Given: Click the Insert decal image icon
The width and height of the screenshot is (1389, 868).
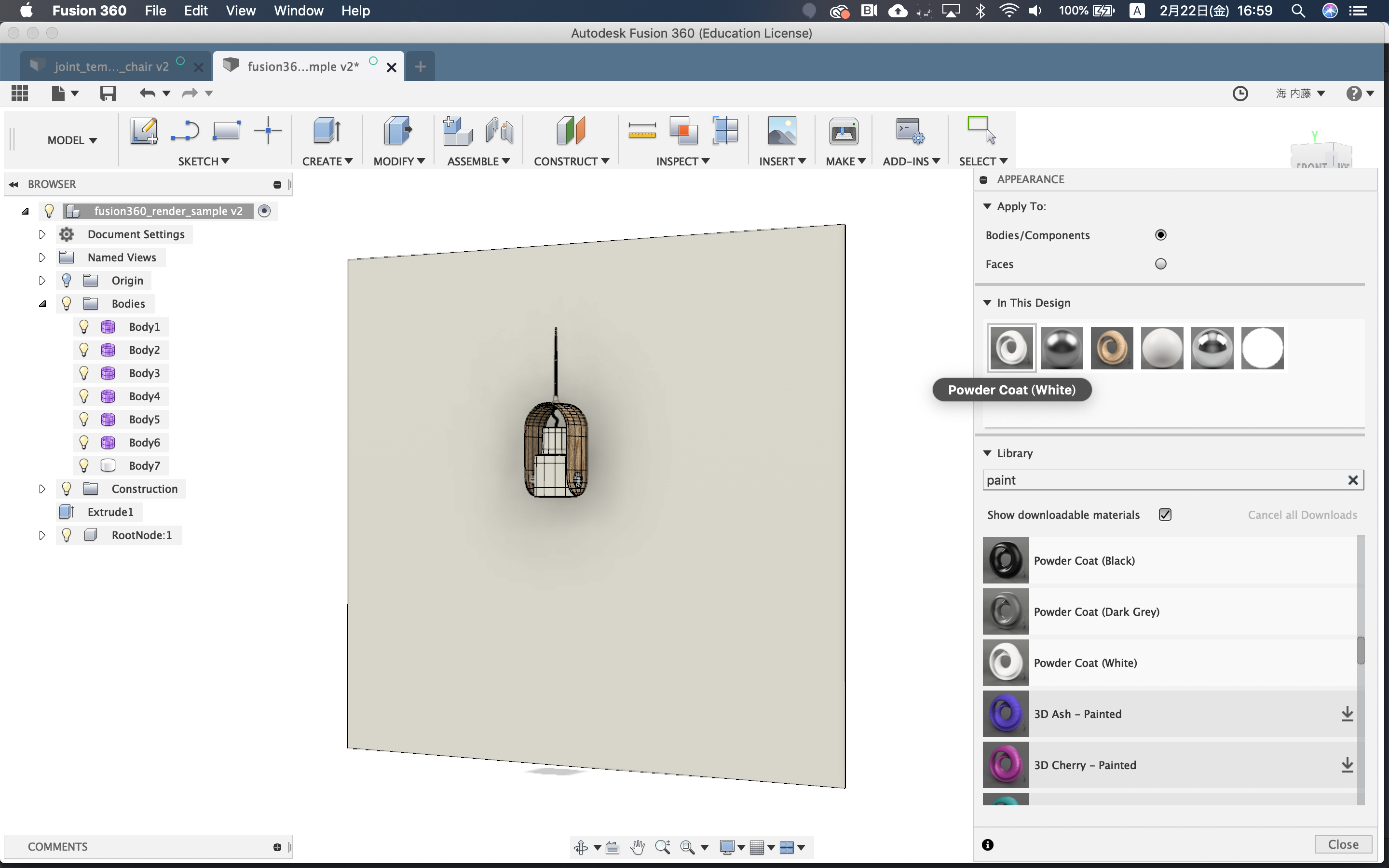Looking at the screenshot, I should (x=781, y=131).
